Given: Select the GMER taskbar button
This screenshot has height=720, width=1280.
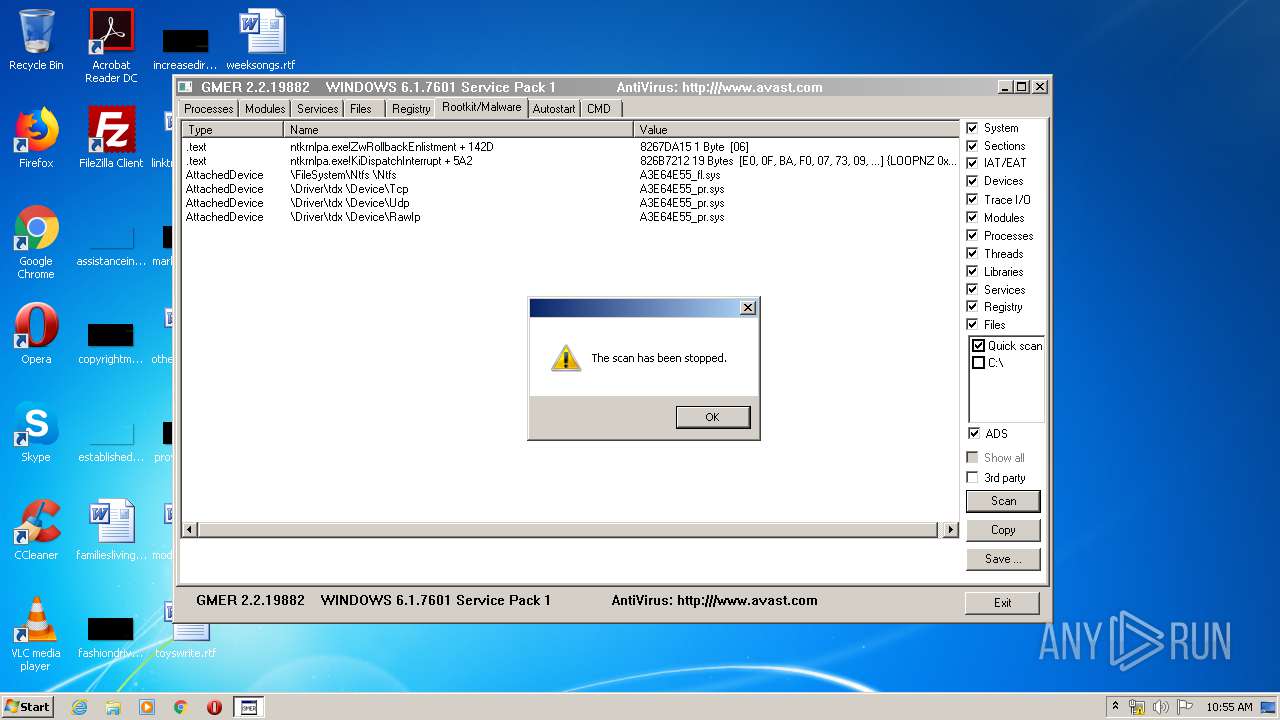Looking at the screenshot, I should [x=249, y=707].
